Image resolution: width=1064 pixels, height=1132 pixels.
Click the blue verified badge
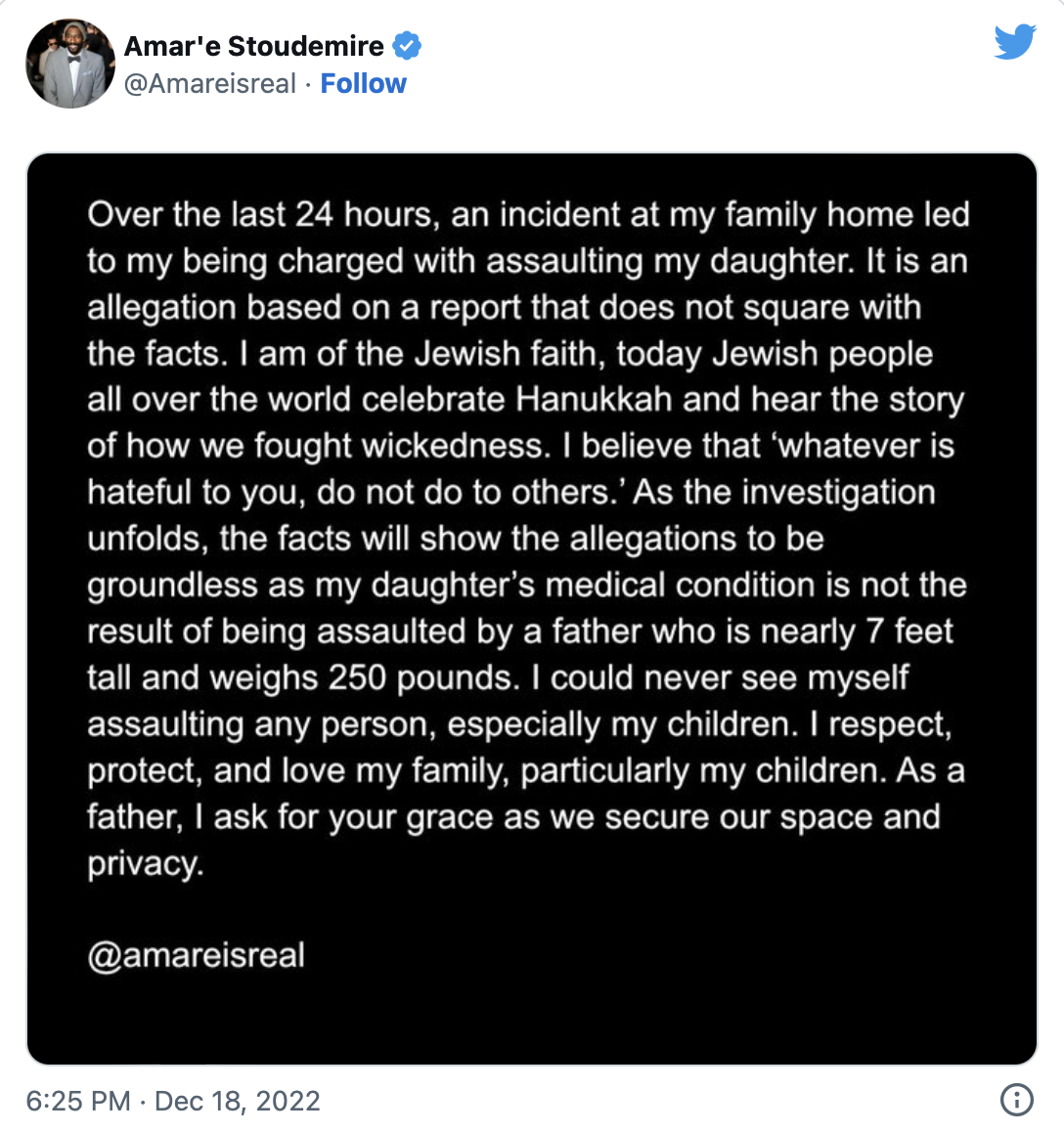point(407,46)
